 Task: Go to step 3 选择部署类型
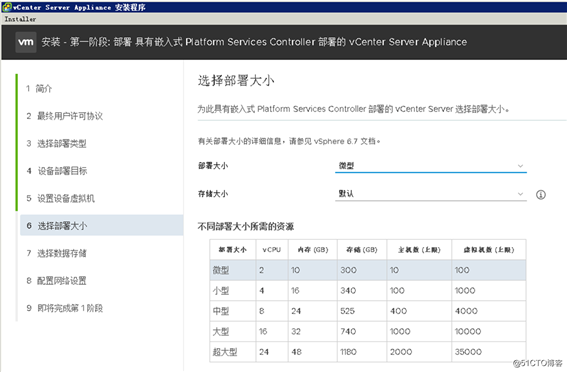click(56, 144)
